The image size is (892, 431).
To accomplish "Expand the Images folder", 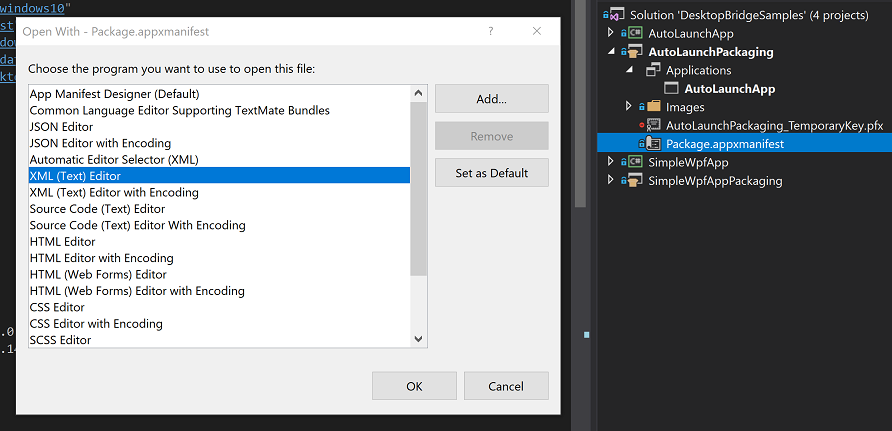I will 628,107.
